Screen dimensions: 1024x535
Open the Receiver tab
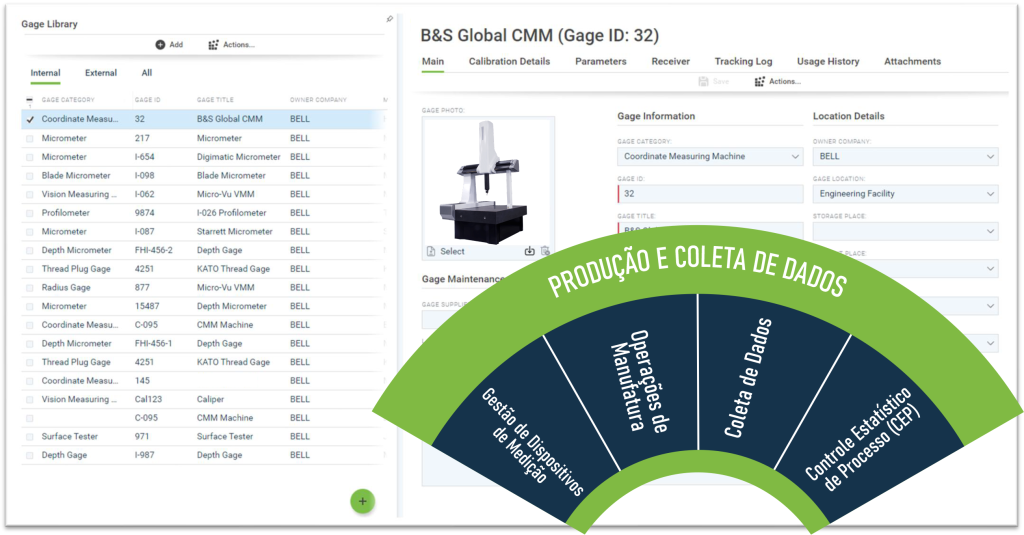point(671,61)
